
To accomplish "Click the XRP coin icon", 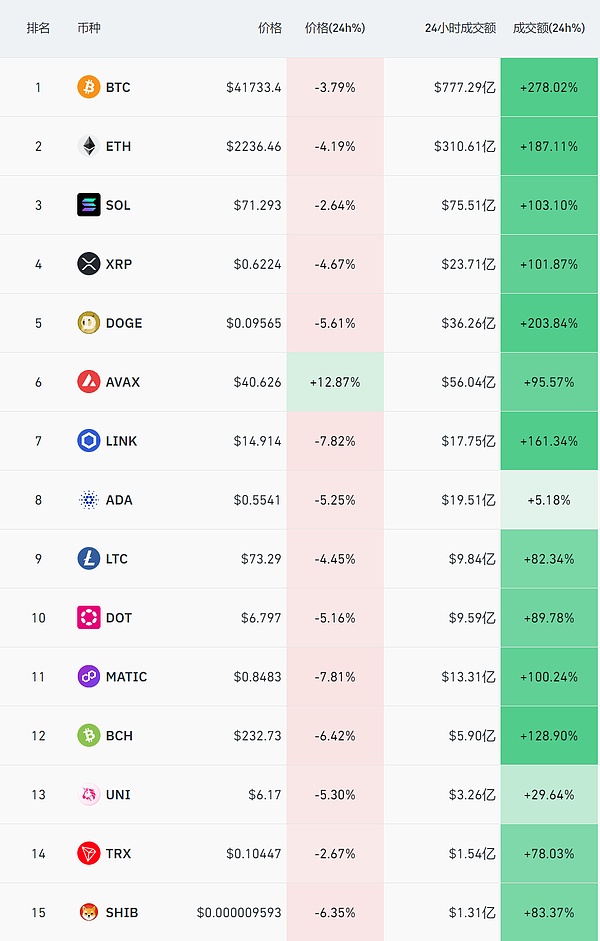I will (x=89, y=264).
